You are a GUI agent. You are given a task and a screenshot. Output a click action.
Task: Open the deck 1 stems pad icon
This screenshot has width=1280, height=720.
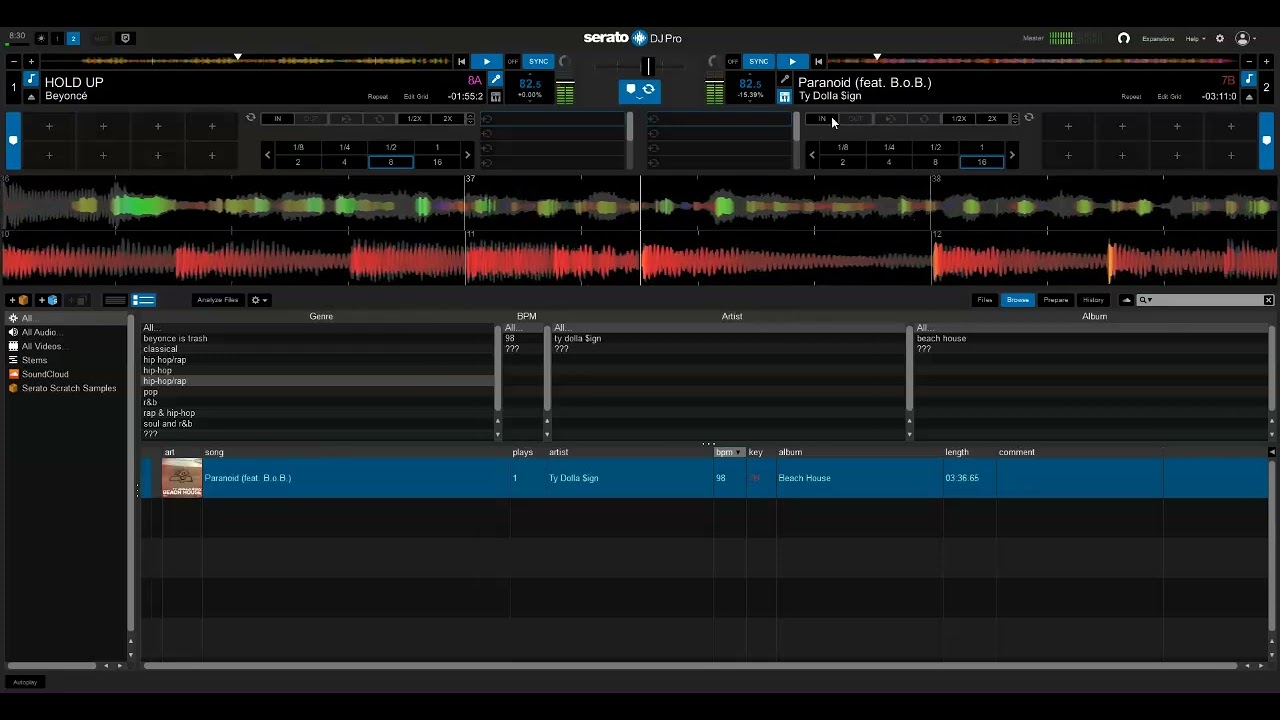point(495,97)
